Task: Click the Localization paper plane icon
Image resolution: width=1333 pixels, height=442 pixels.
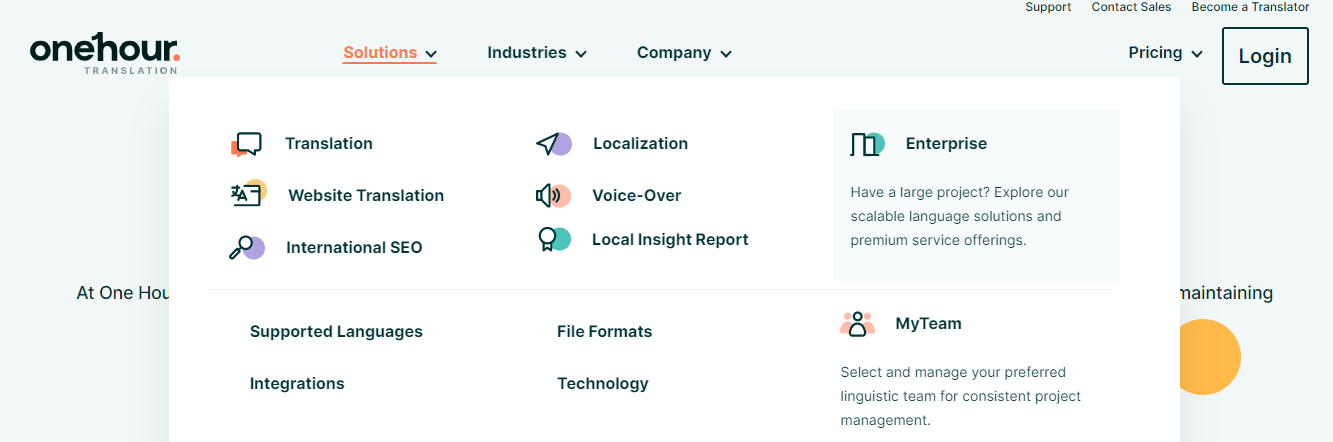Action: 553,144
